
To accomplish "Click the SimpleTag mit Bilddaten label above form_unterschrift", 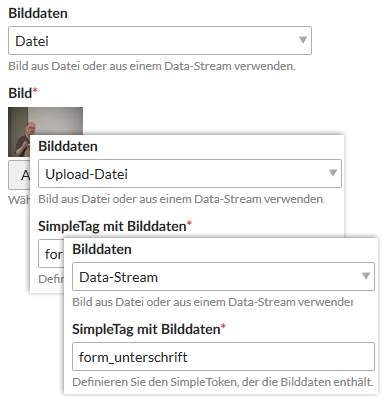I will click(149, 329).
